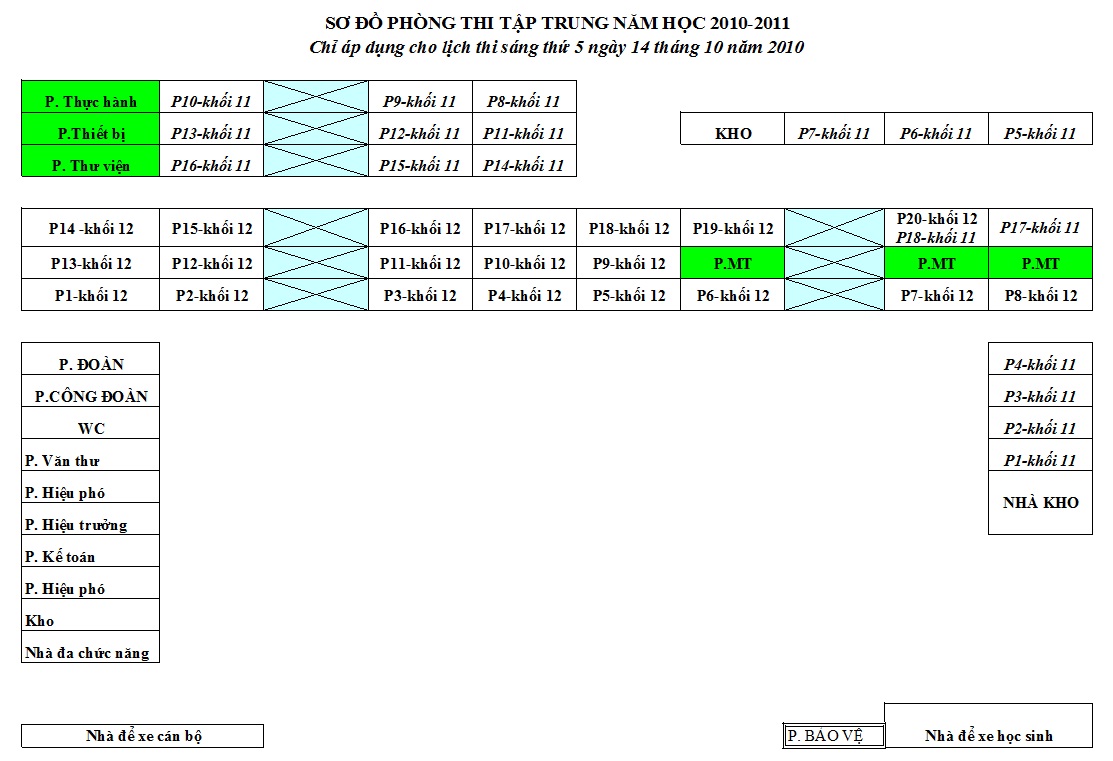Viewport: 1113px width, 761px height.
Task: Select the "Nhà đa chức năng" cell
Action: tap(90, 652)
